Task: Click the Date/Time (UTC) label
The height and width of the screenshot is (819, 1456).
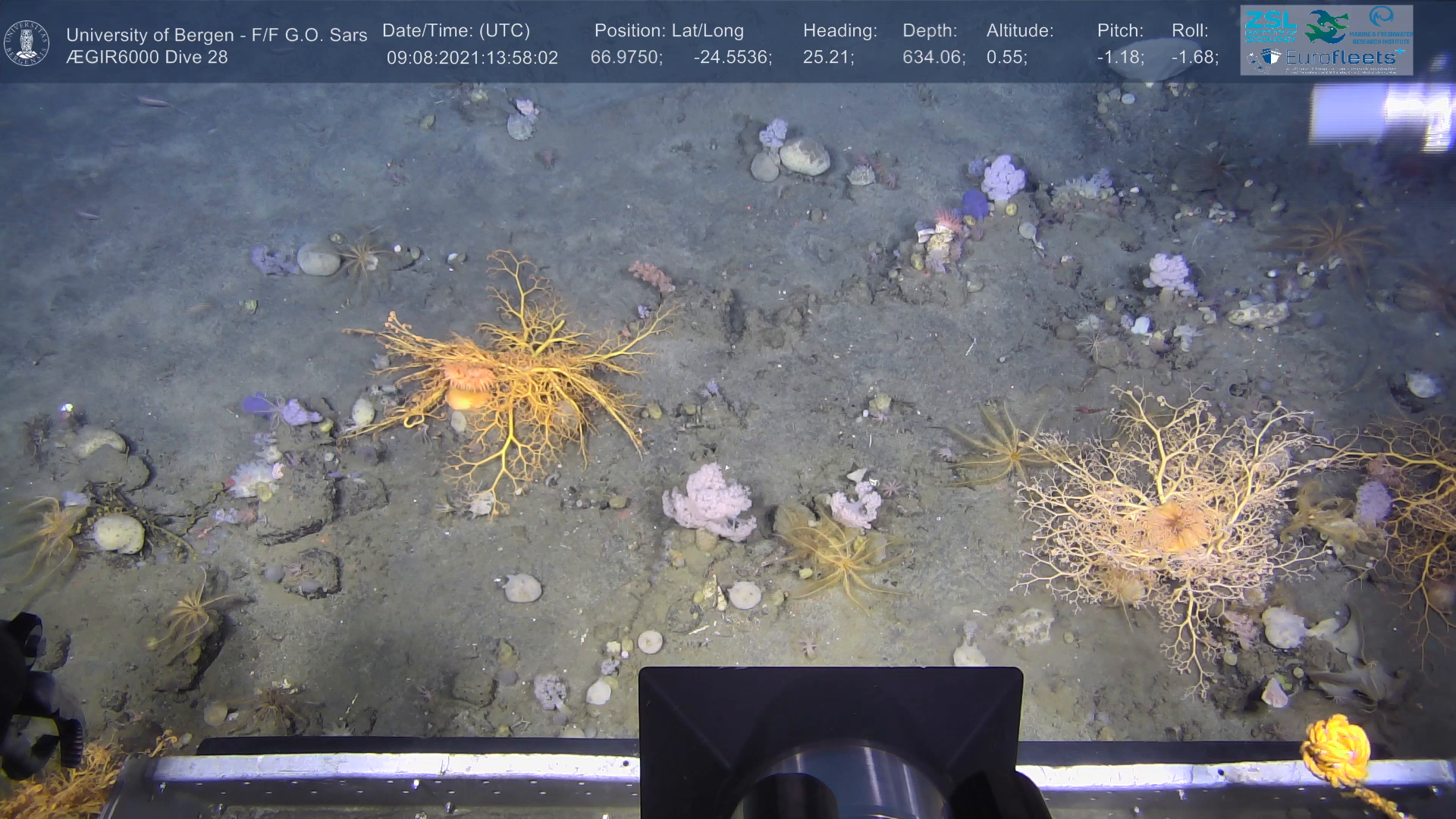Action: [456, 31]
